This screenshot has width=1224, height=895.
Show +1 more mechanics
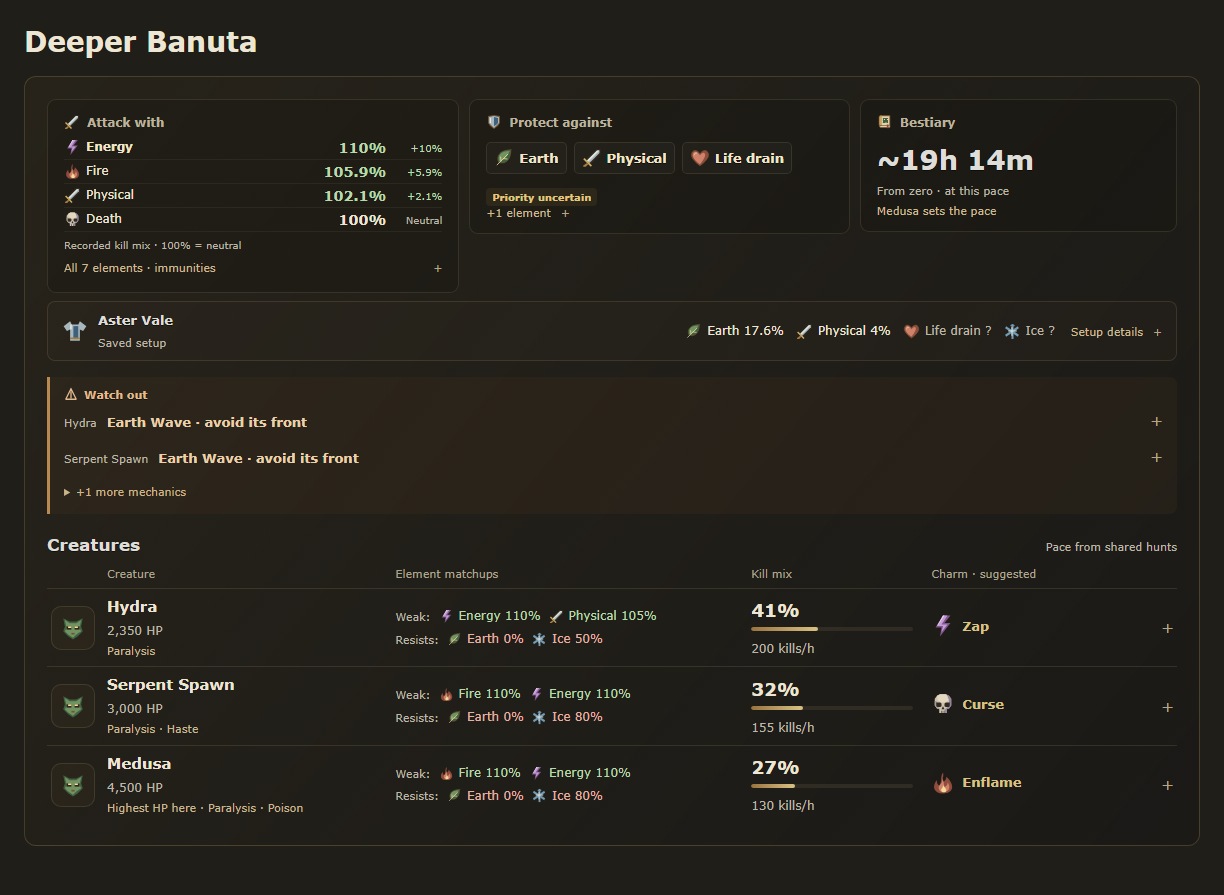[125, 492]
